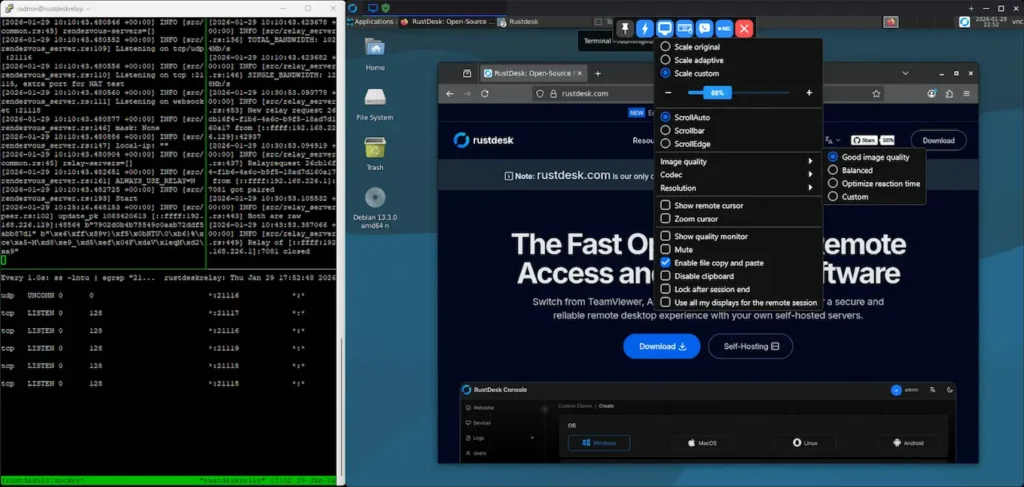This screenshot has width=1024, height=487.
Task: Click the outlined Download button in the website header
Action: (938, 140)
